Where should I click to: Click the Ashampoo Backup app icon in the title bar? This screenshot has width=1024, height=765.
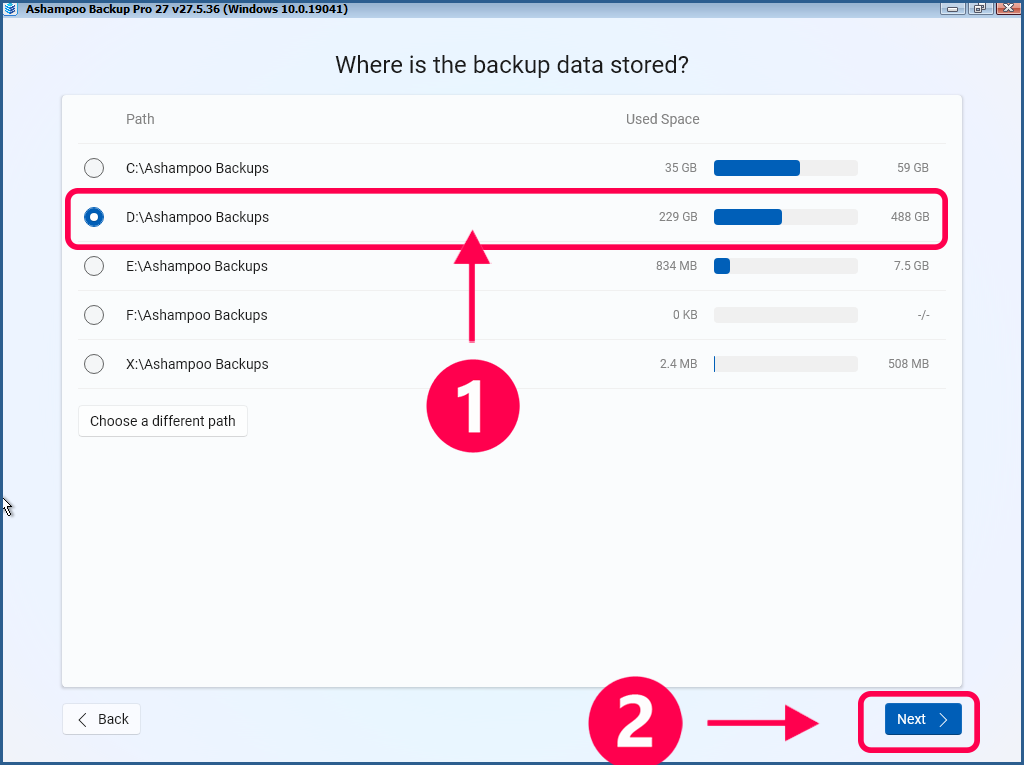tap(10, 8)
